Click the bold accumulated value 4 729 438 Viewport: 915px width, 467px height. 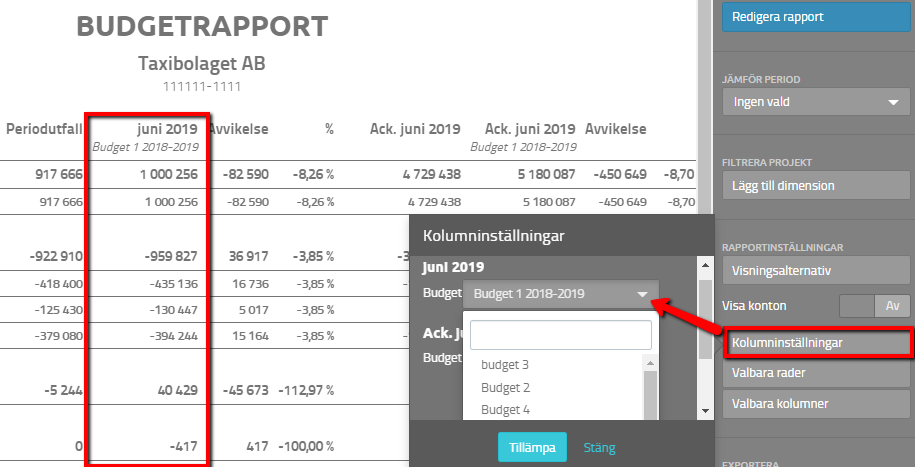point(434,174)
